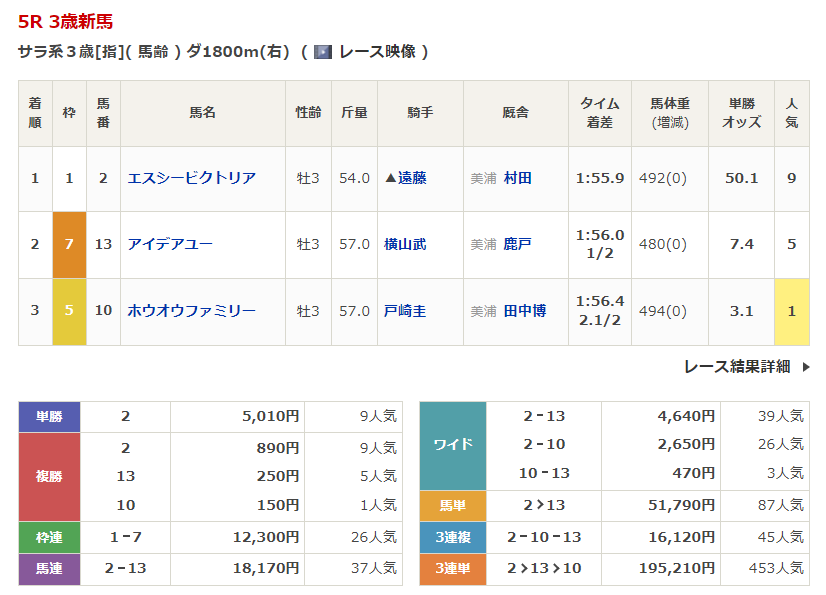Click the 3連単 payout label
The height and width of the screenshot is (595, 826).
[452, 568]
